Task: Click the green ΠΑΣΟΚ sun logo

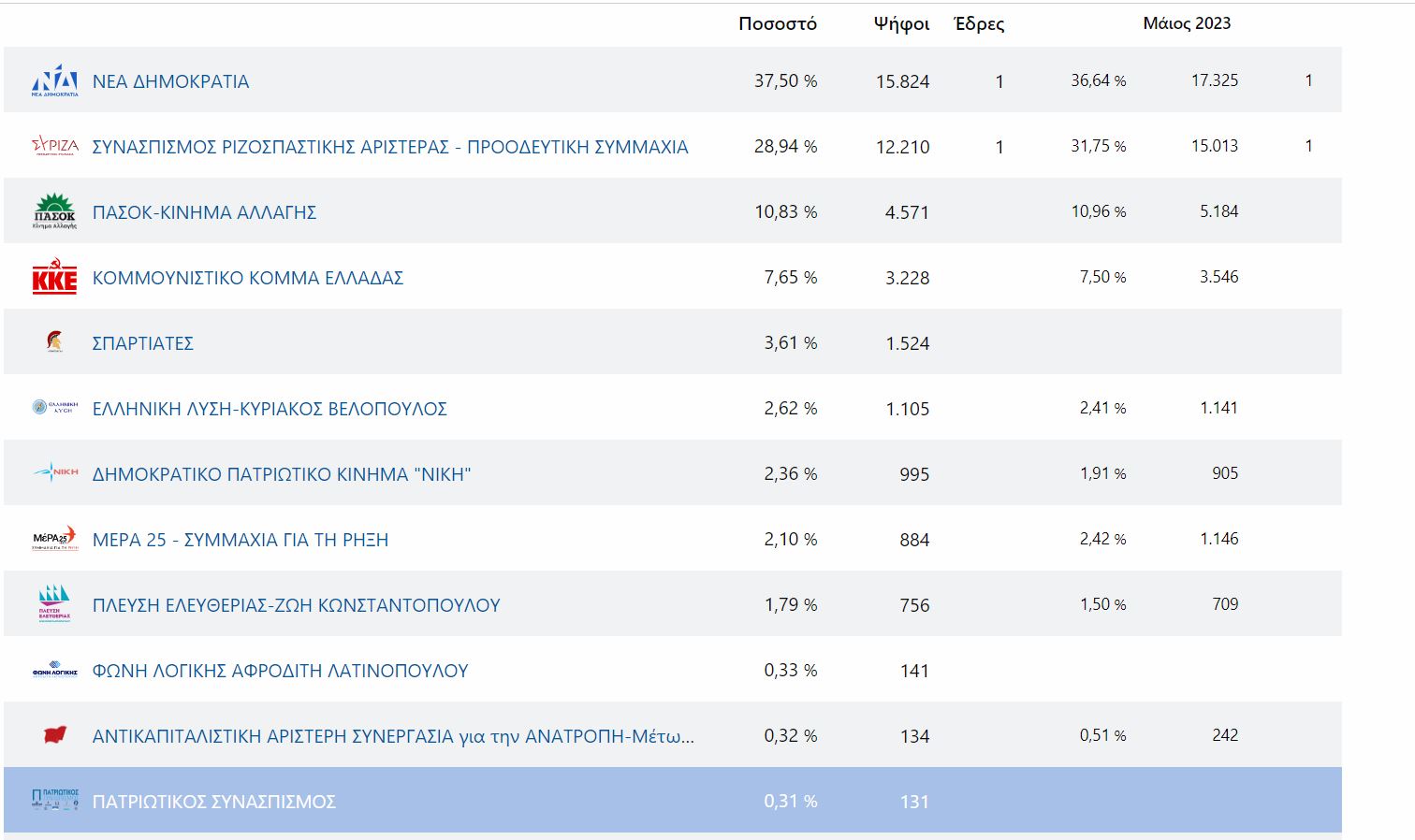Action: [54, 211]
